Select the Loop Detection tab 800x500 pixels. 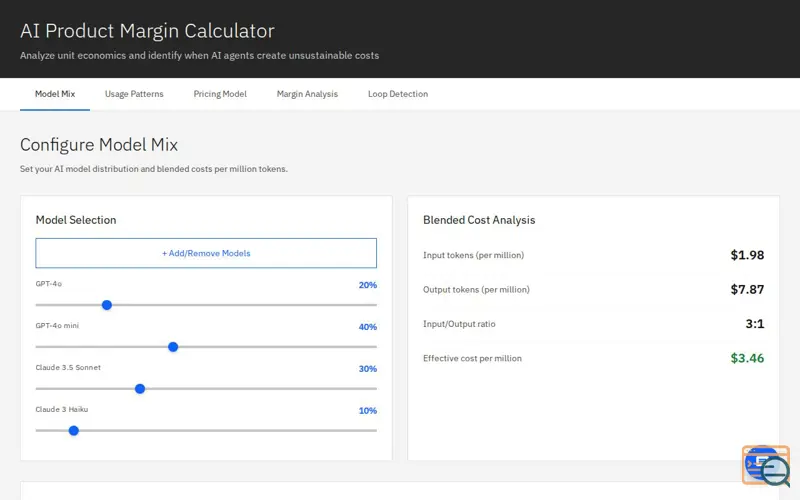tap(398, 94)
